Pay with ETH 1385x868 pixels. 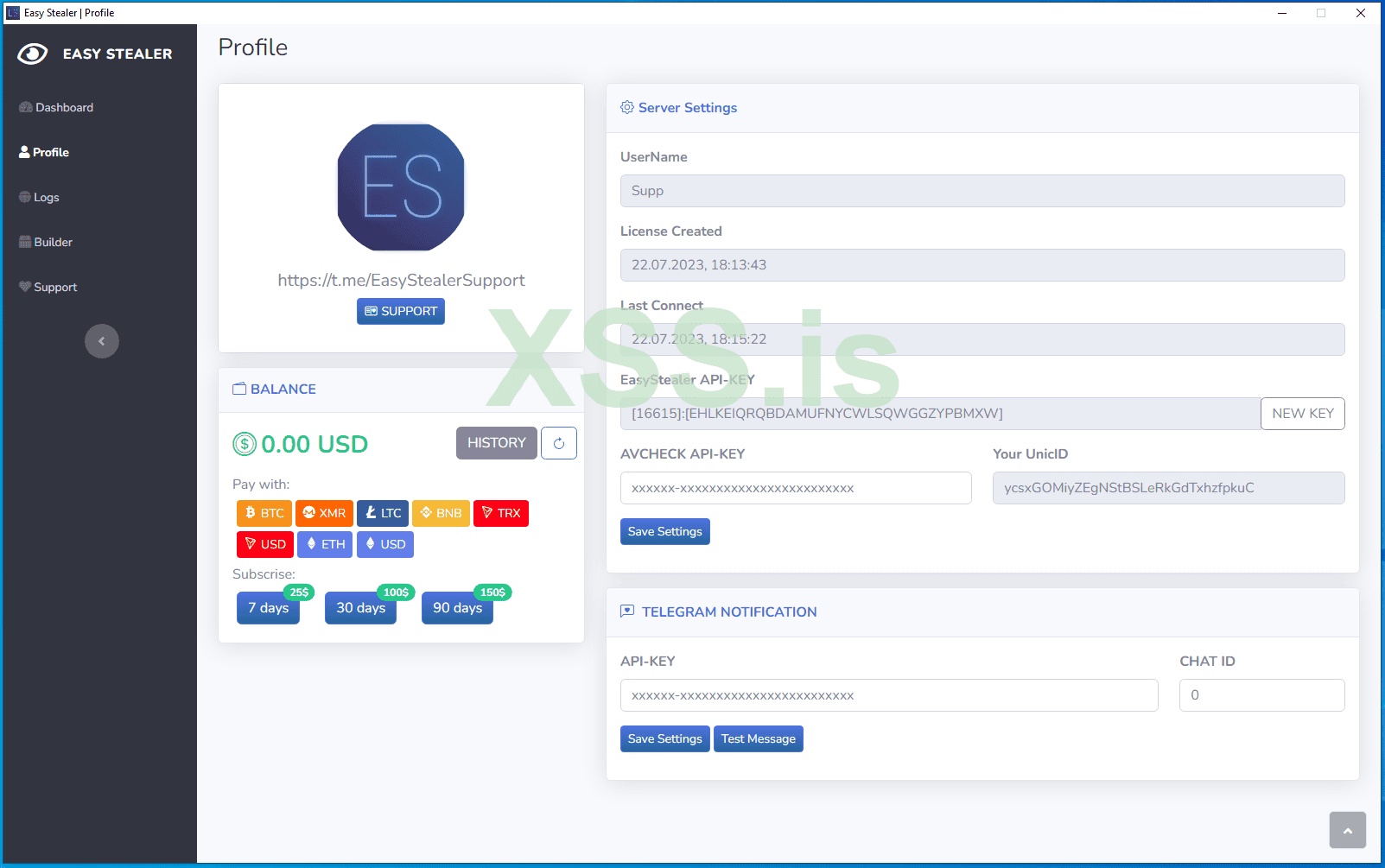pos(325,544)
